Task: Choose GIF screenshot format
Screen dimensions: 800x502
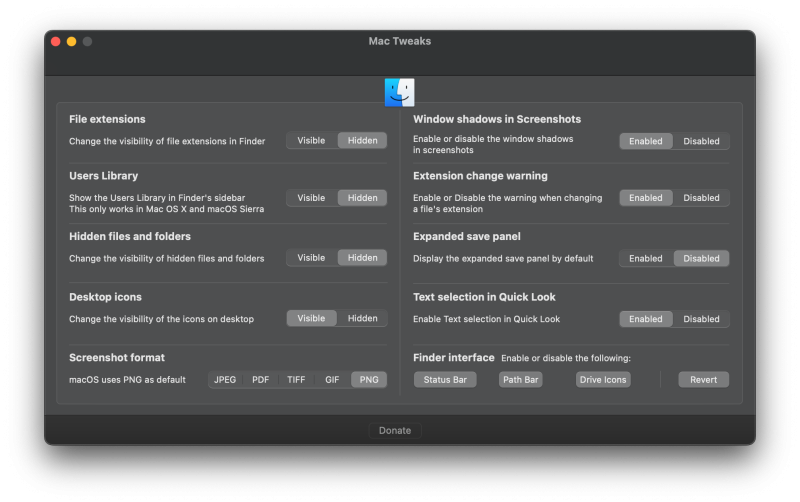Action: pyautogui.click(x=332, y=380)
